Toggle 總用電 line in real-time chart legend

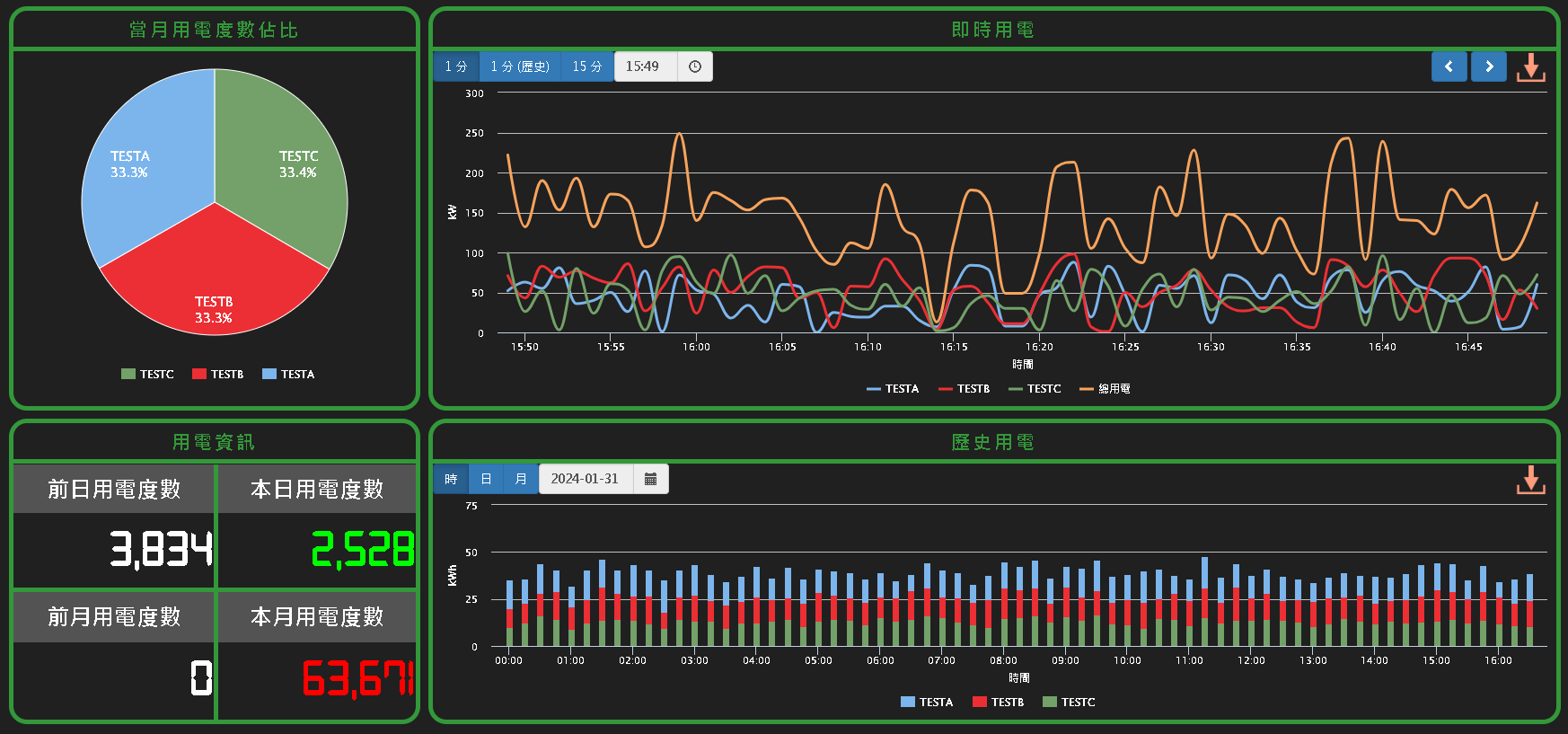[x=1105, y=389]
